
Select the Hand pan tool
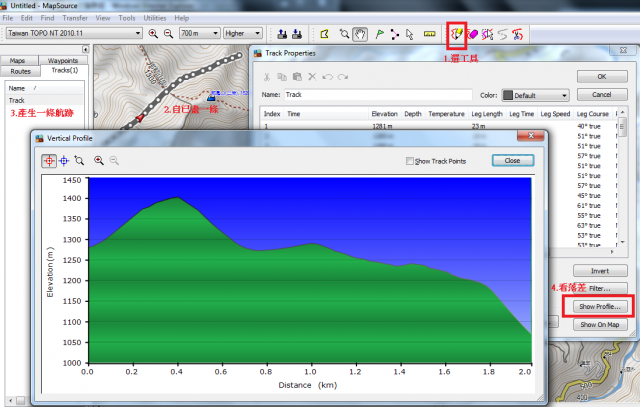pyautogui.click(x=360, y=34)
